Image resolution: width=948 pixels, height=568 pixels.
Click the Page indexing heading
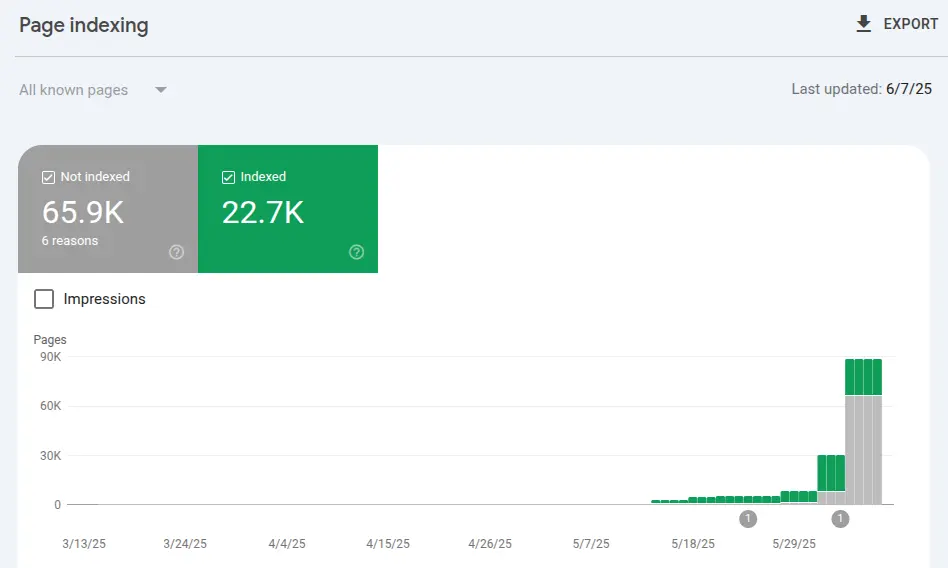pyautogui.click(x=84, y=26)
